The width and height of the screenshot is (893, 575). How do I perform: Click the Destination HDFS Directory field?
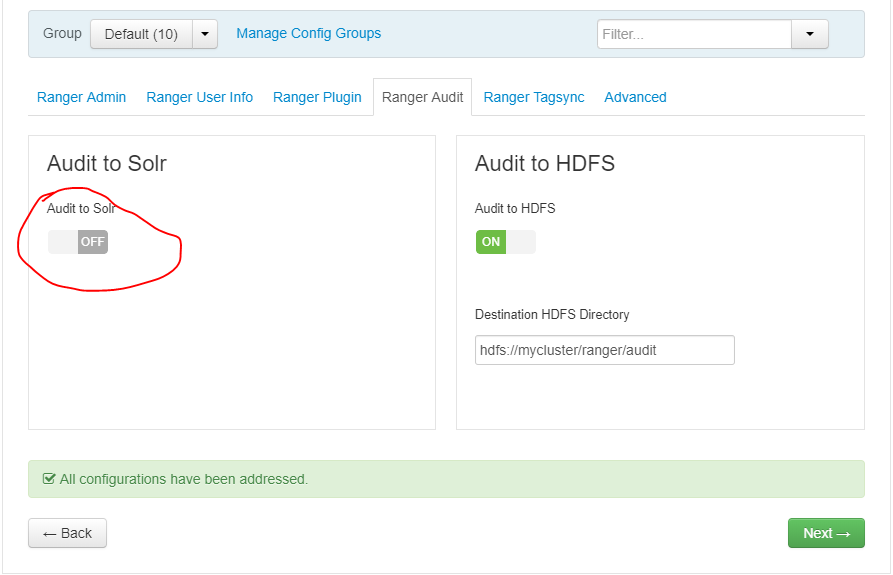point(605,350)
